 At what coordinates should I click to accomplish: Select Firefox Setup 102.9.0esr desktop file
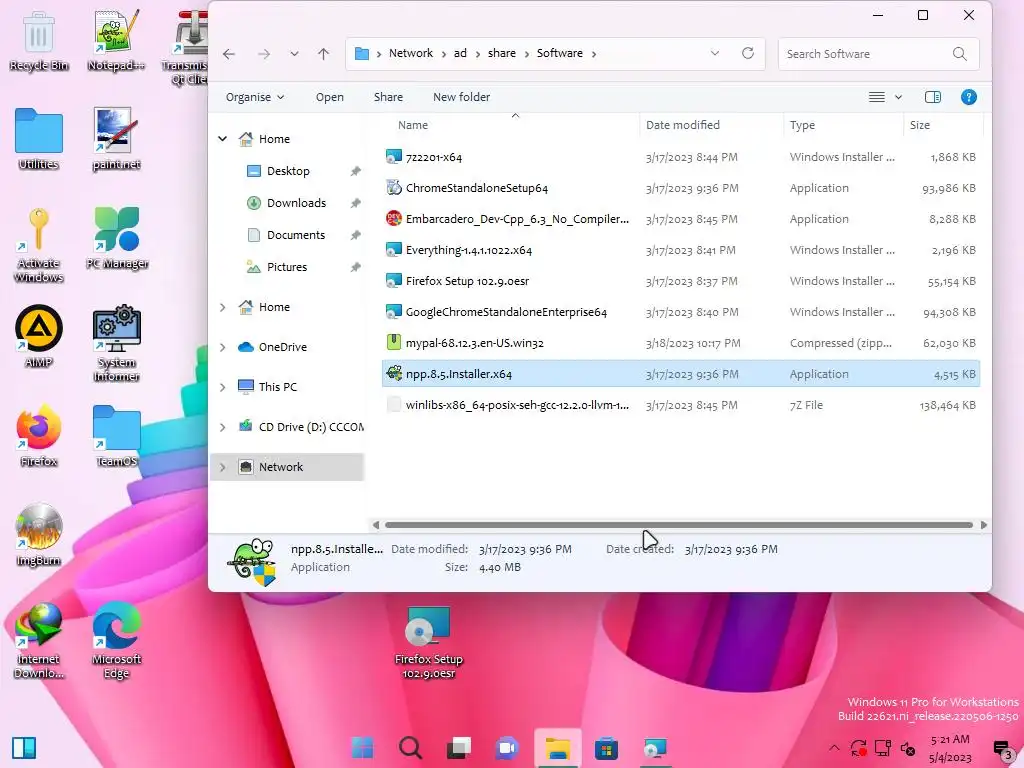pyautogui.click(x=428, y=643)
